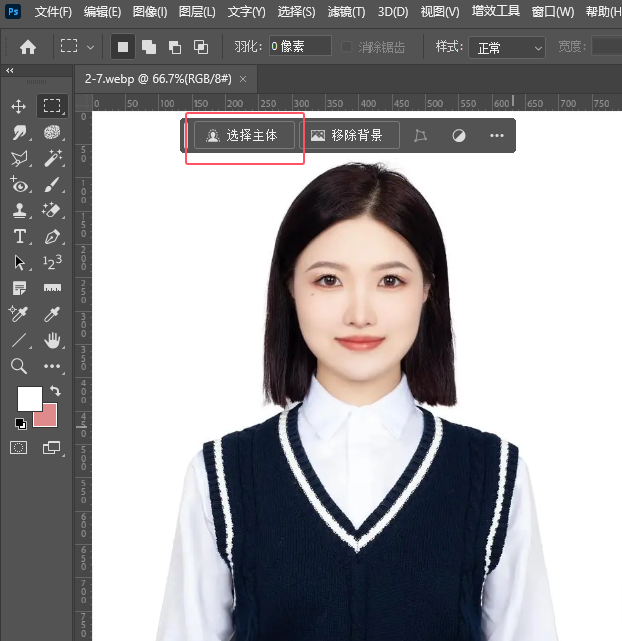Choose Add to Selection mode

pos(149,47)
